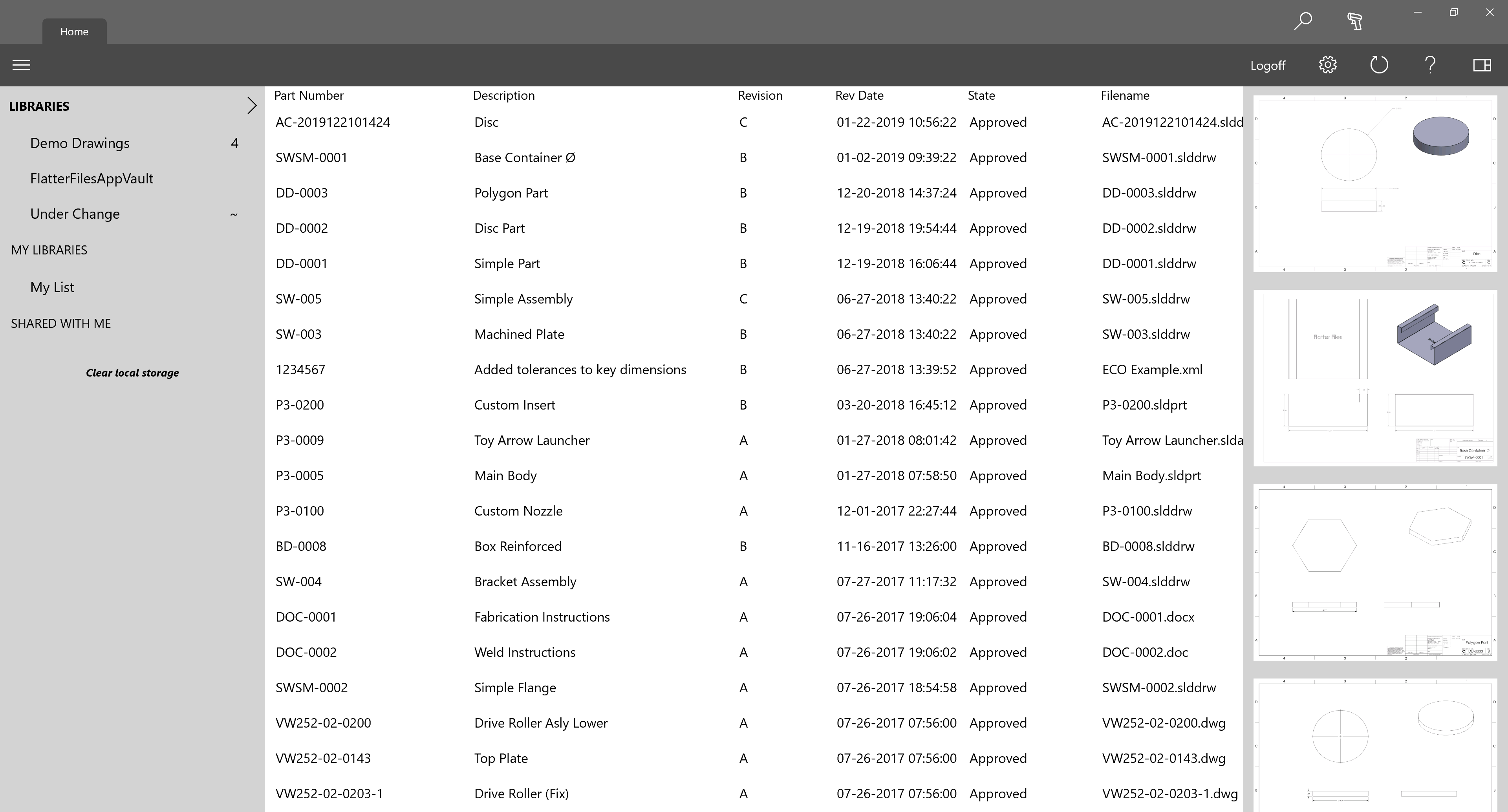
Task: Open the search magnifier icon
Action: 1303,21
